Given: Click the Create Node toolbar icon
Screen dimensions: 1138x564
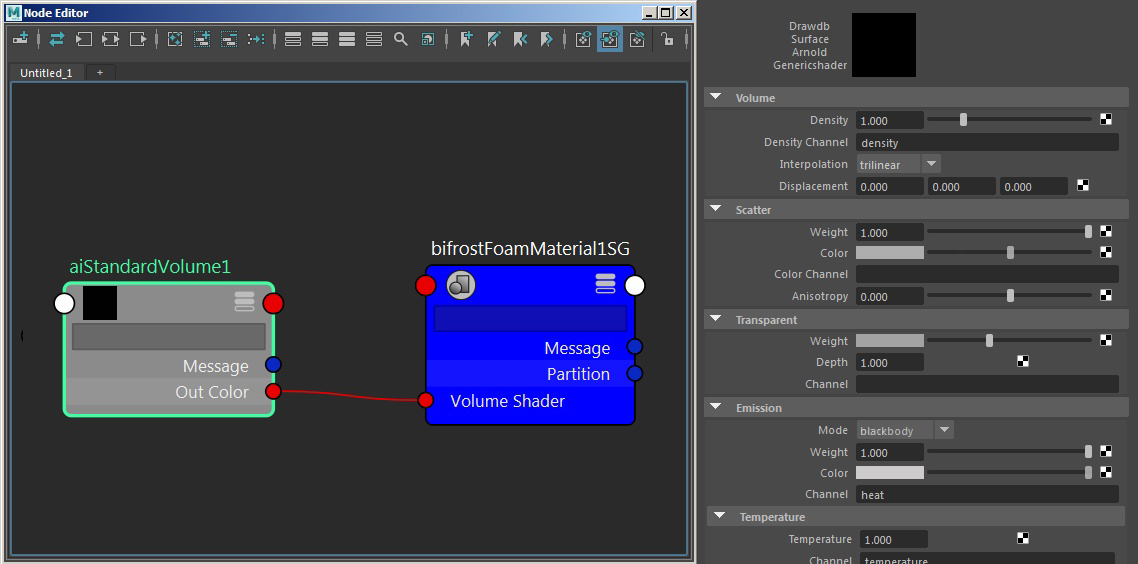Looking at the screenshot, I should 21,38.
